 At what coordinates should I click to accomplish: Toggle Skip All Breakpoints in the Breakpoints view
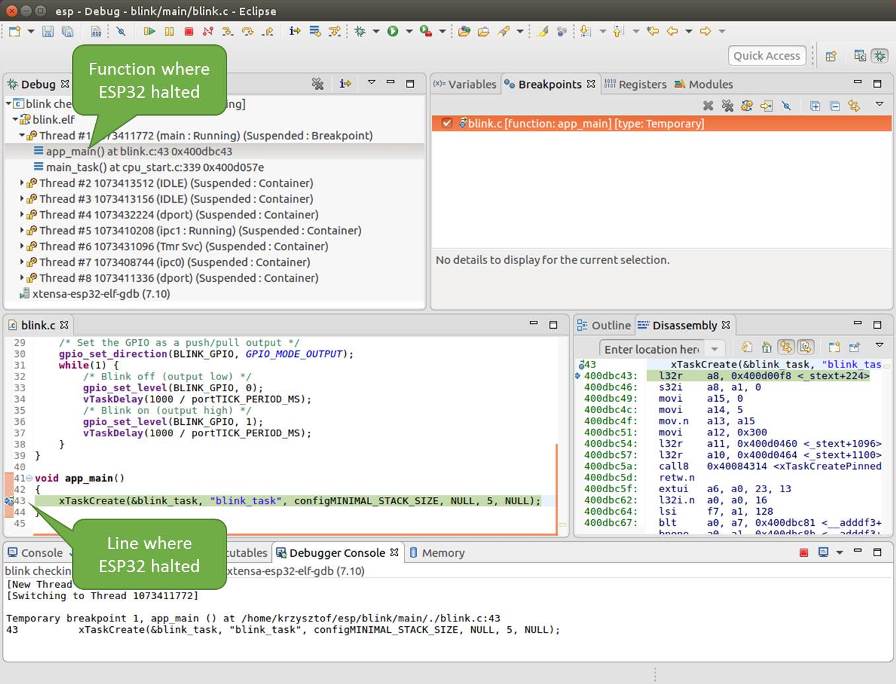coord(785,105)
